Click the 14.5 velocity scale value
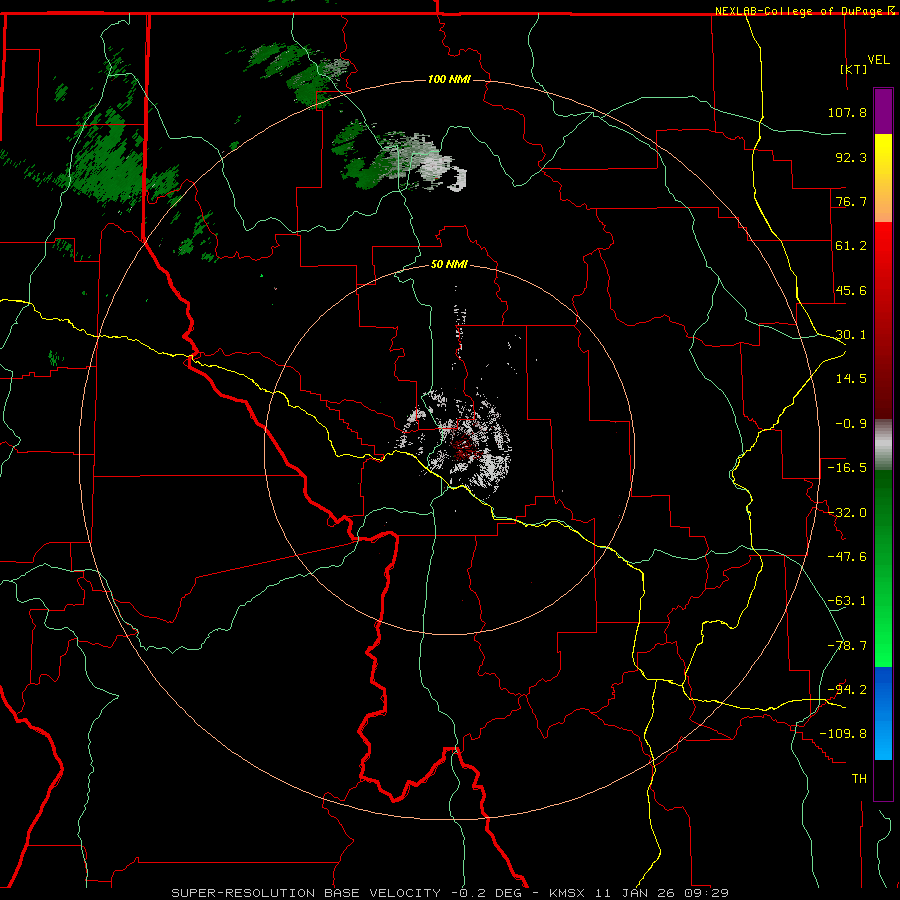Image resolution: width=900 pixels, height=900 pixels. point(851,379)
